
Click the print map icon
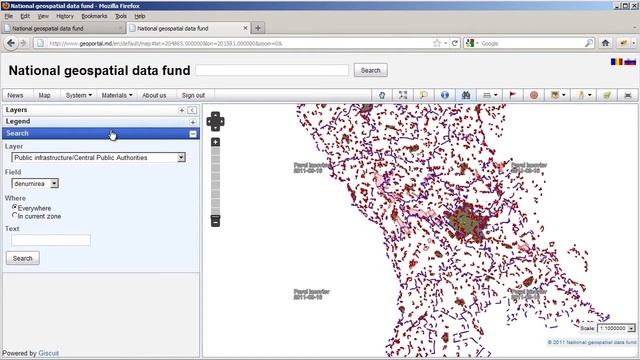[x=628, y=95]
